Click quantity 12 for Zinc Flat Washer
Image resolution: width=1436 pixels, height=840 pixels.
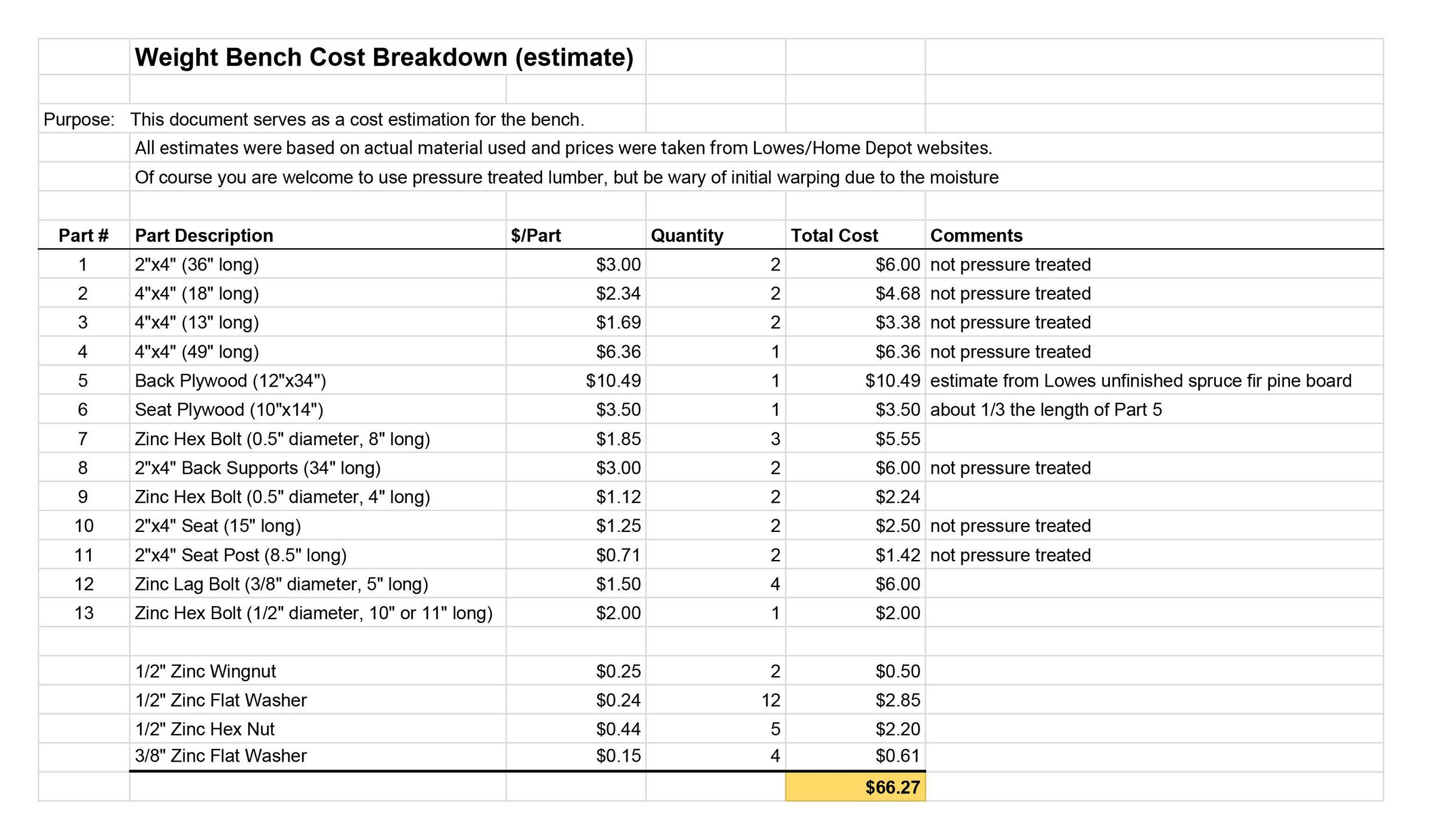[x=771, y=700]
